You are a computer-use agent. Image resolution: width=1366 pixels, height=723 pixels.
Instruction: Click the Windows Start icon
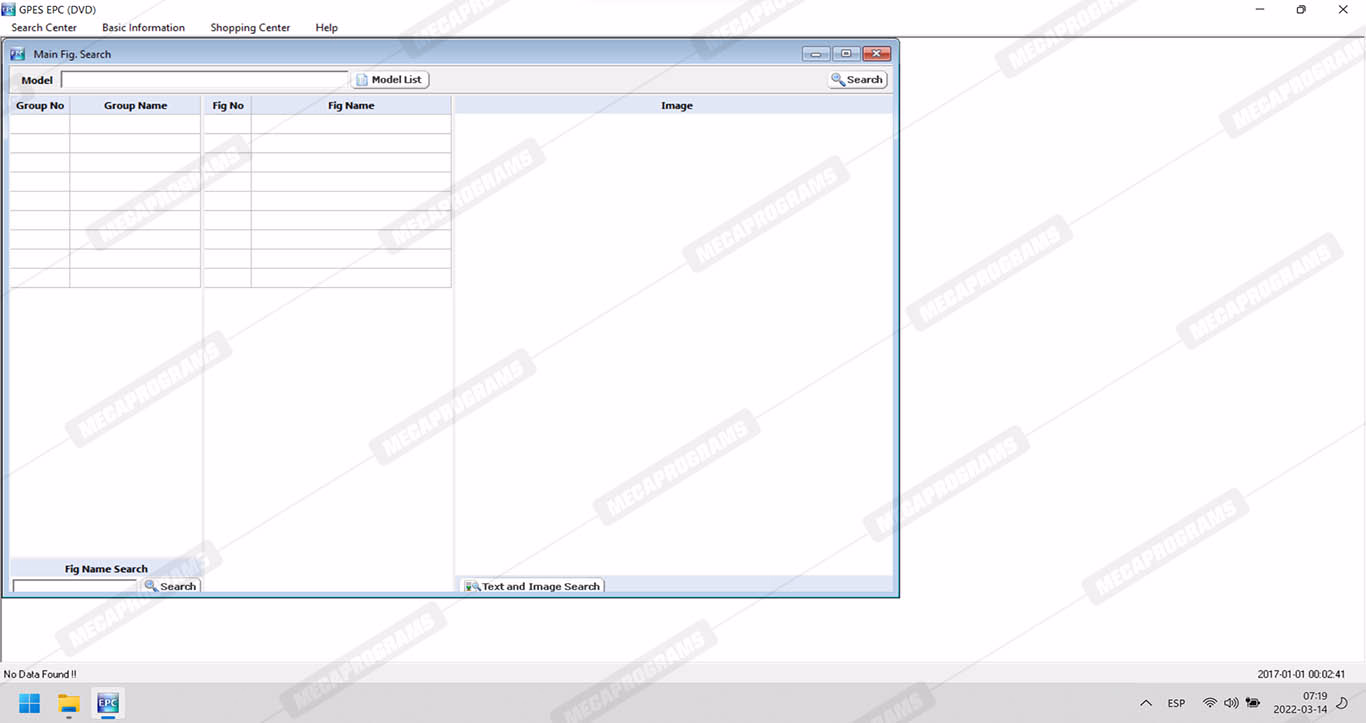click(x=30, y=704)
